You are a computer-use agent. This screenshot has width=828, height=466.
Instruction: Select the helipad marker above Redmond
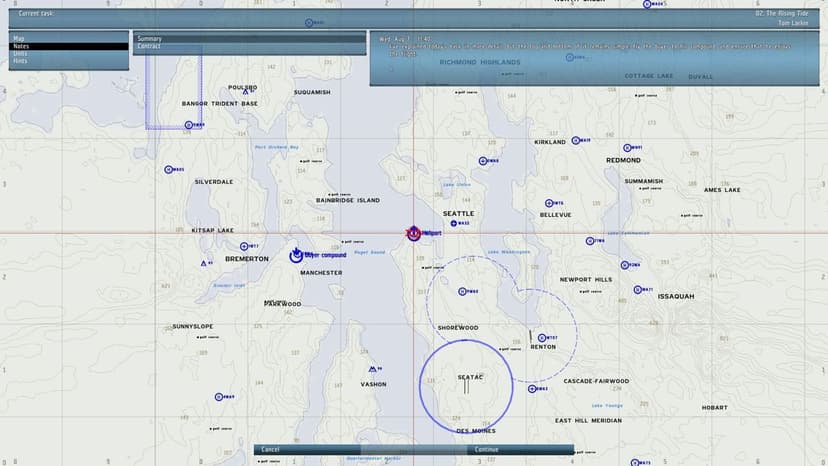(x=627, y=148)
